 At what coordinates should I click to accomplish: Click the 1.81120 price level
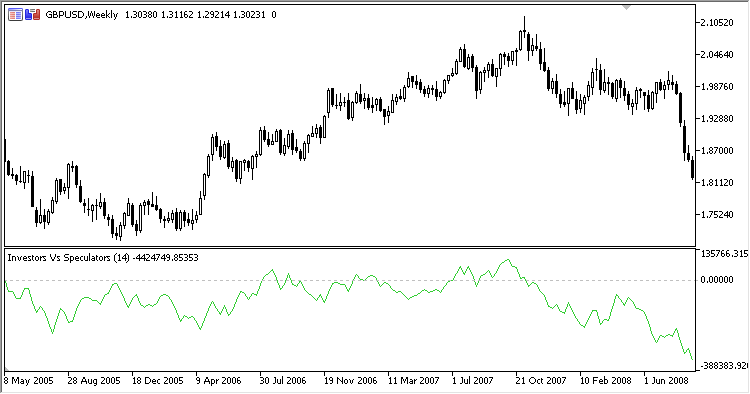tap(717, 183)
